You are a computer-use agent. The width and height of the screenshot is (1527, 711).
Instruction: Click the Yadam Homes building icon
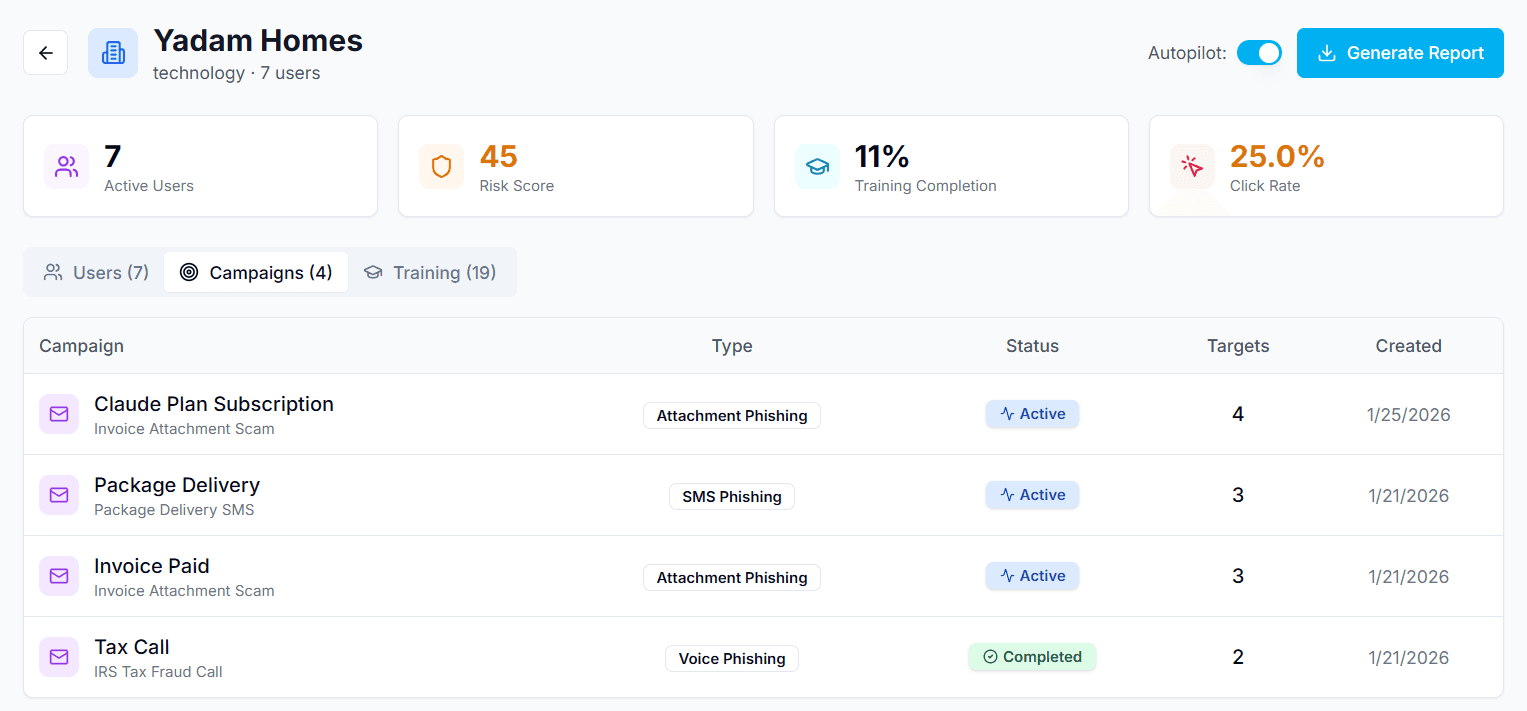pos(112,52)
